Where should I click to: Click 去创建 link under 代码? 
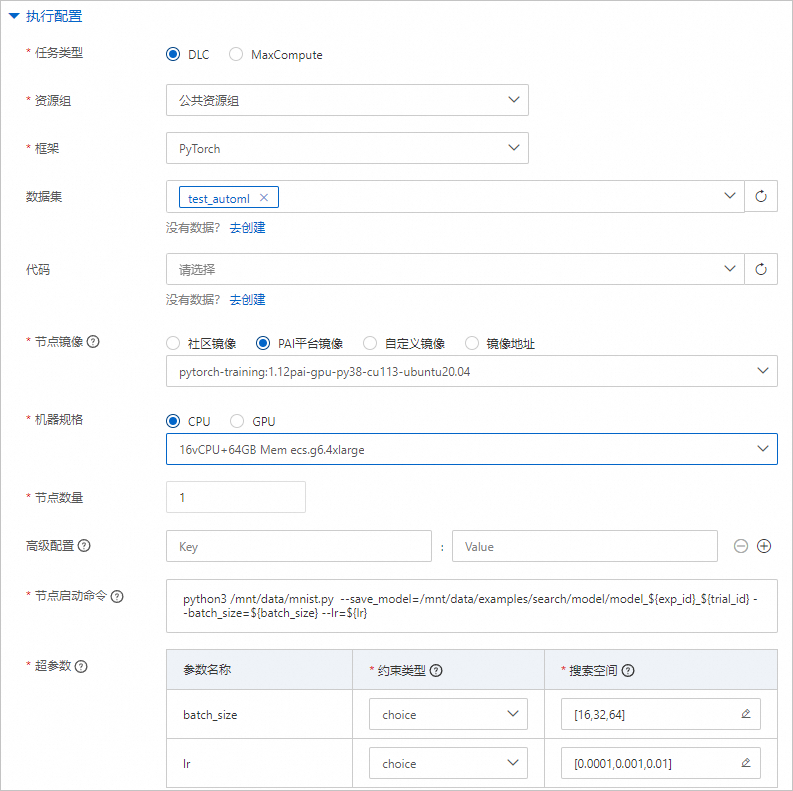[x=247, y=300]
